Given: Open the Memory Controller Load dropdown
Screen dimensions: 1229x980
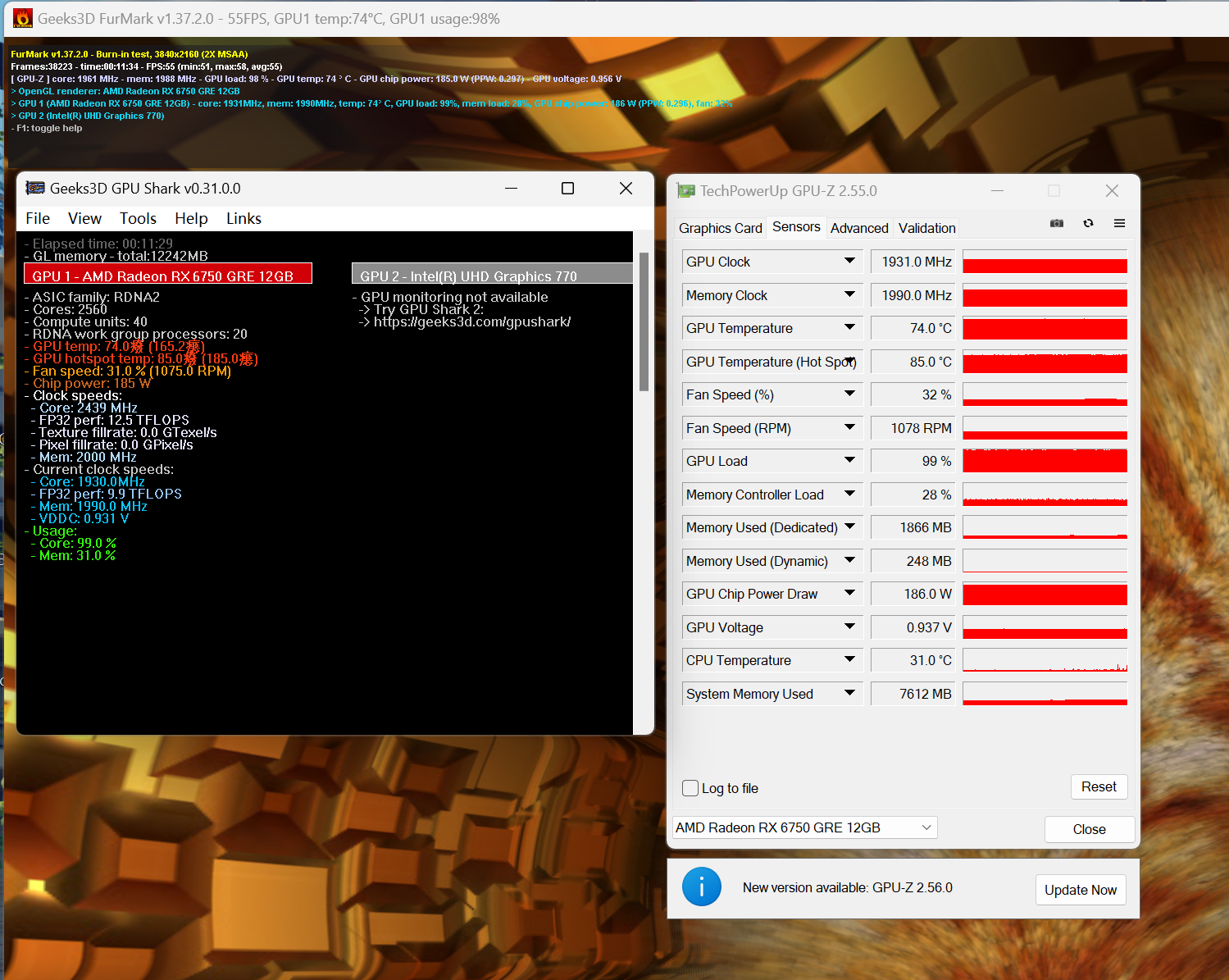Looking at the screenshot, I should pos(850,494).
